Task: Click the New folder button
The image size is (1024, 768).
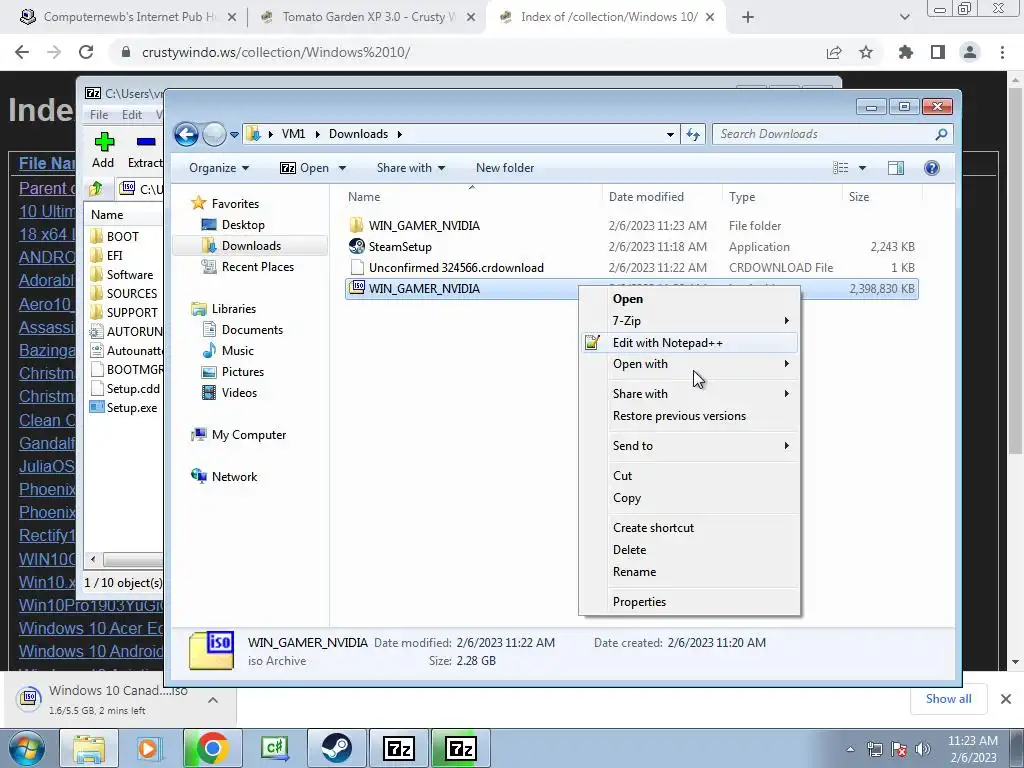Action: pyautogui.click(x=505, y=168)
